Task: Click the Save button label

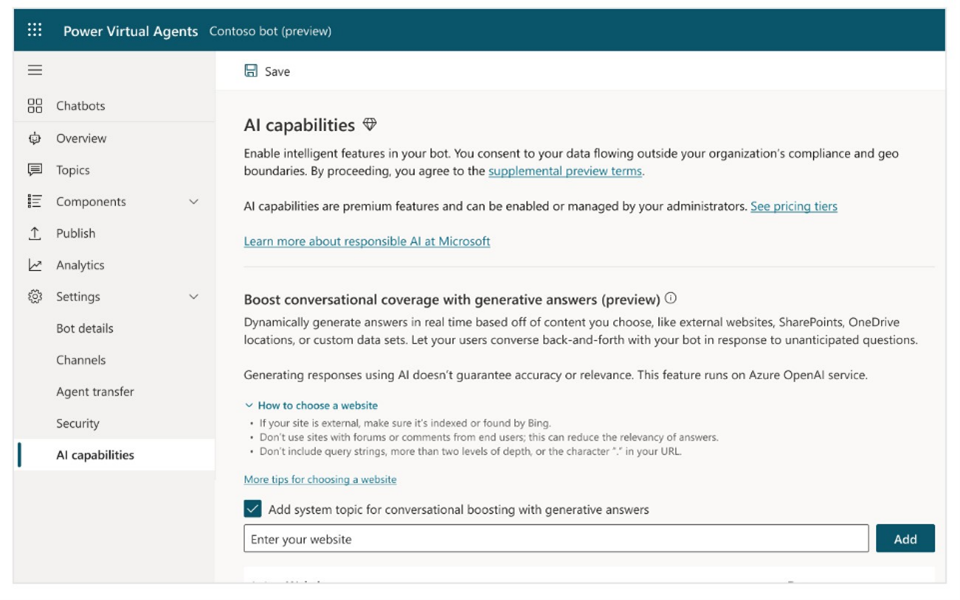Action: [277, 72]
